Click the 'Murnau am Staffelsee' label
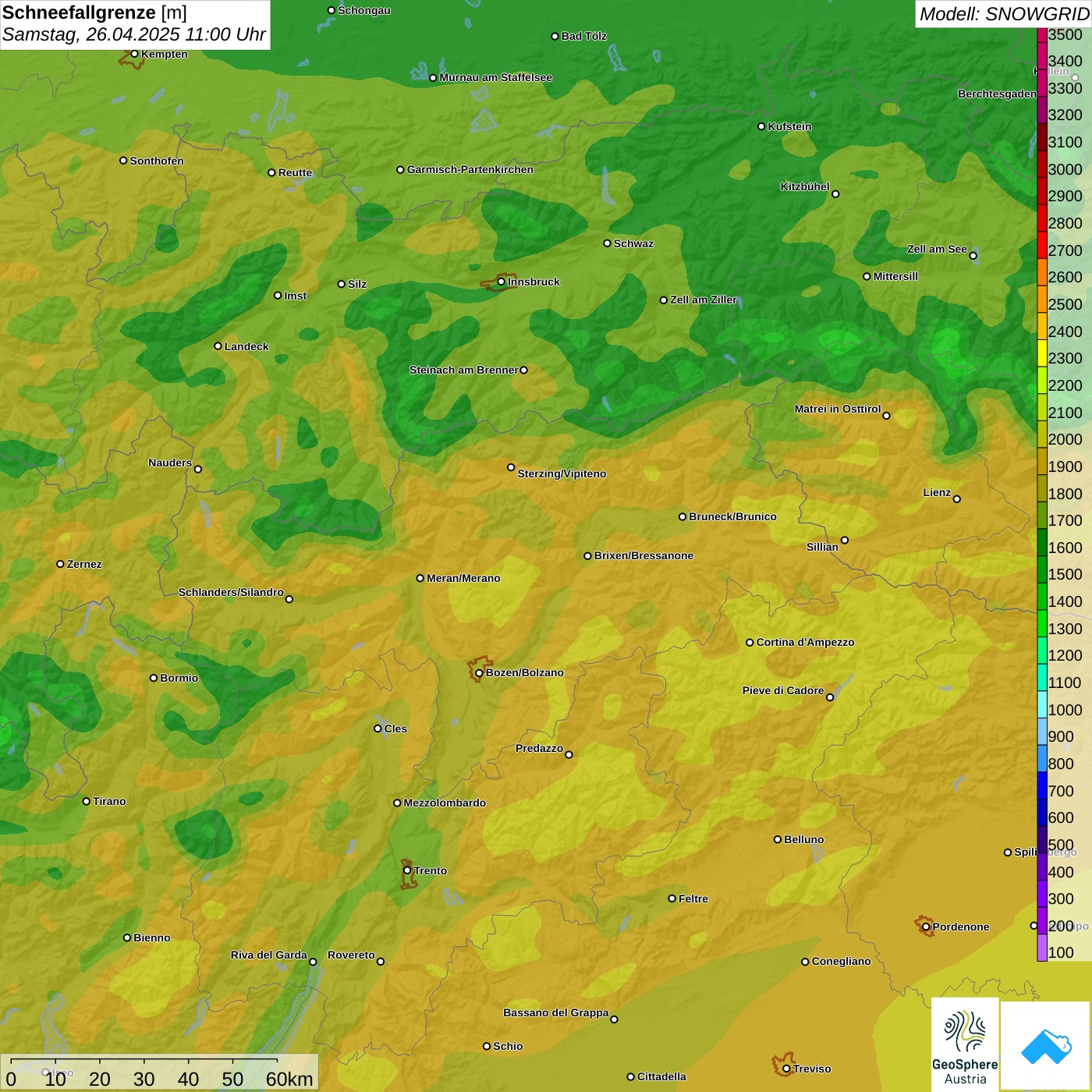The width and height of the screenshot is (1092, 1092). (496, 77)
